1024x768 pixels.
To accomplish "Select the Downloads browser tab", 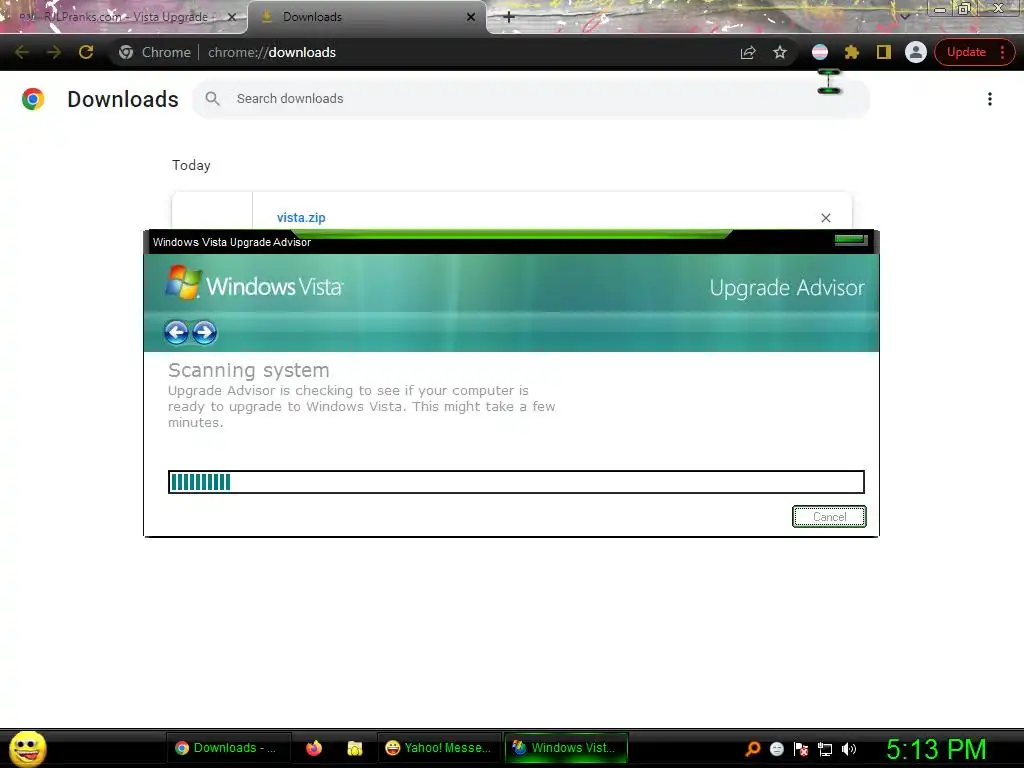I will pyautogui.click(x=366, y=17).
